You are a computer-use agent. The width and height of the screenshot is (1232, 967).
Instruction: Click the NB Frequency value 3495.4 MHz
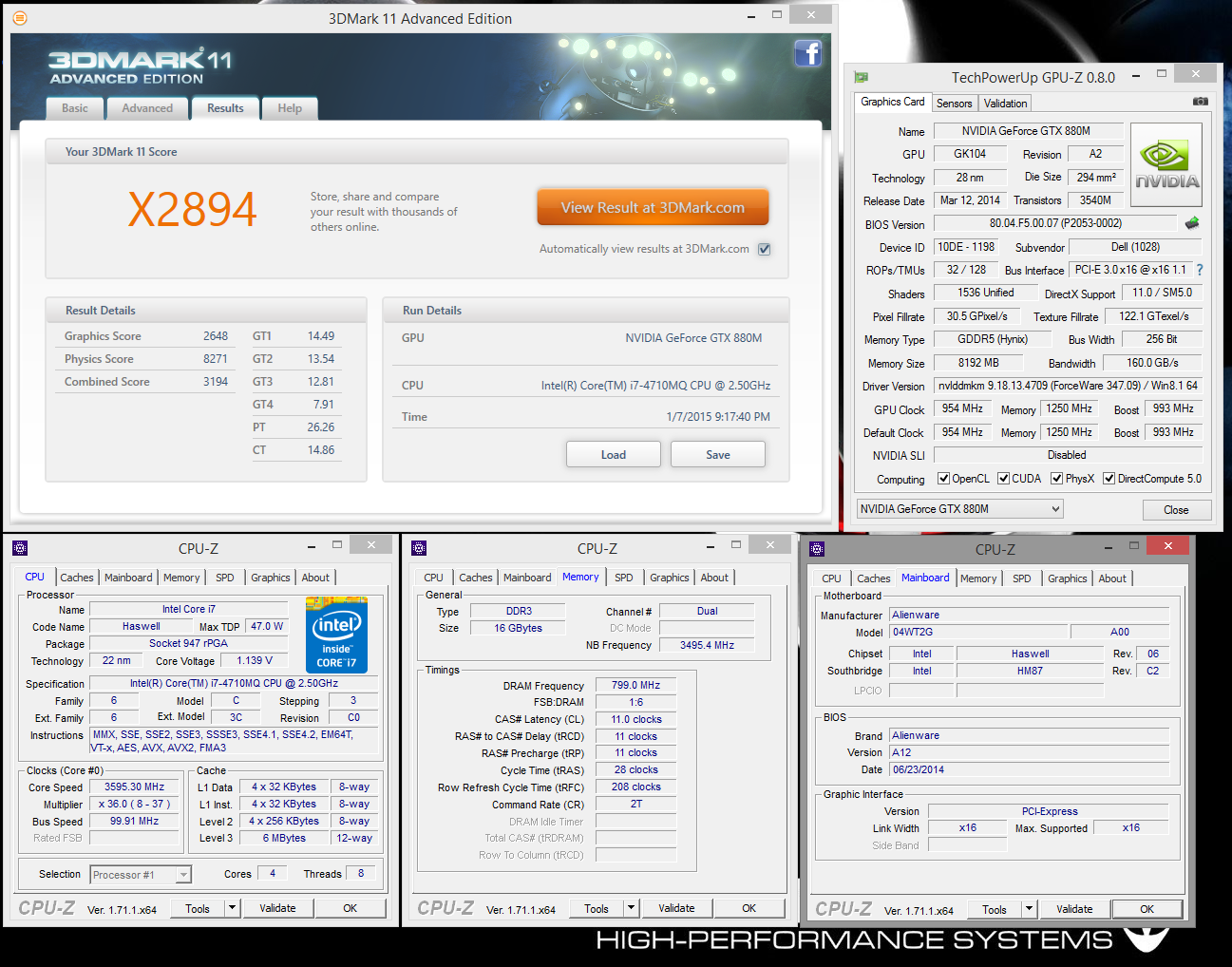707,645
